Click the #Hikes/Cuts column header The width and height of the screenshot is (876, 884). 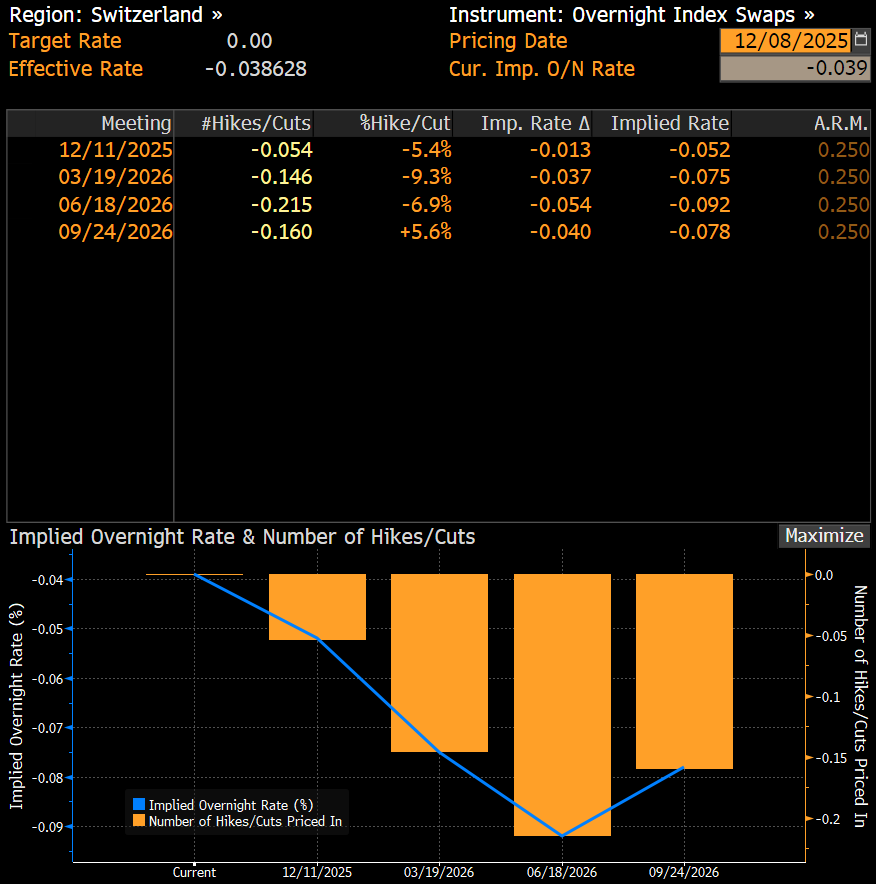pyautogui.click(x=256, y=123)
